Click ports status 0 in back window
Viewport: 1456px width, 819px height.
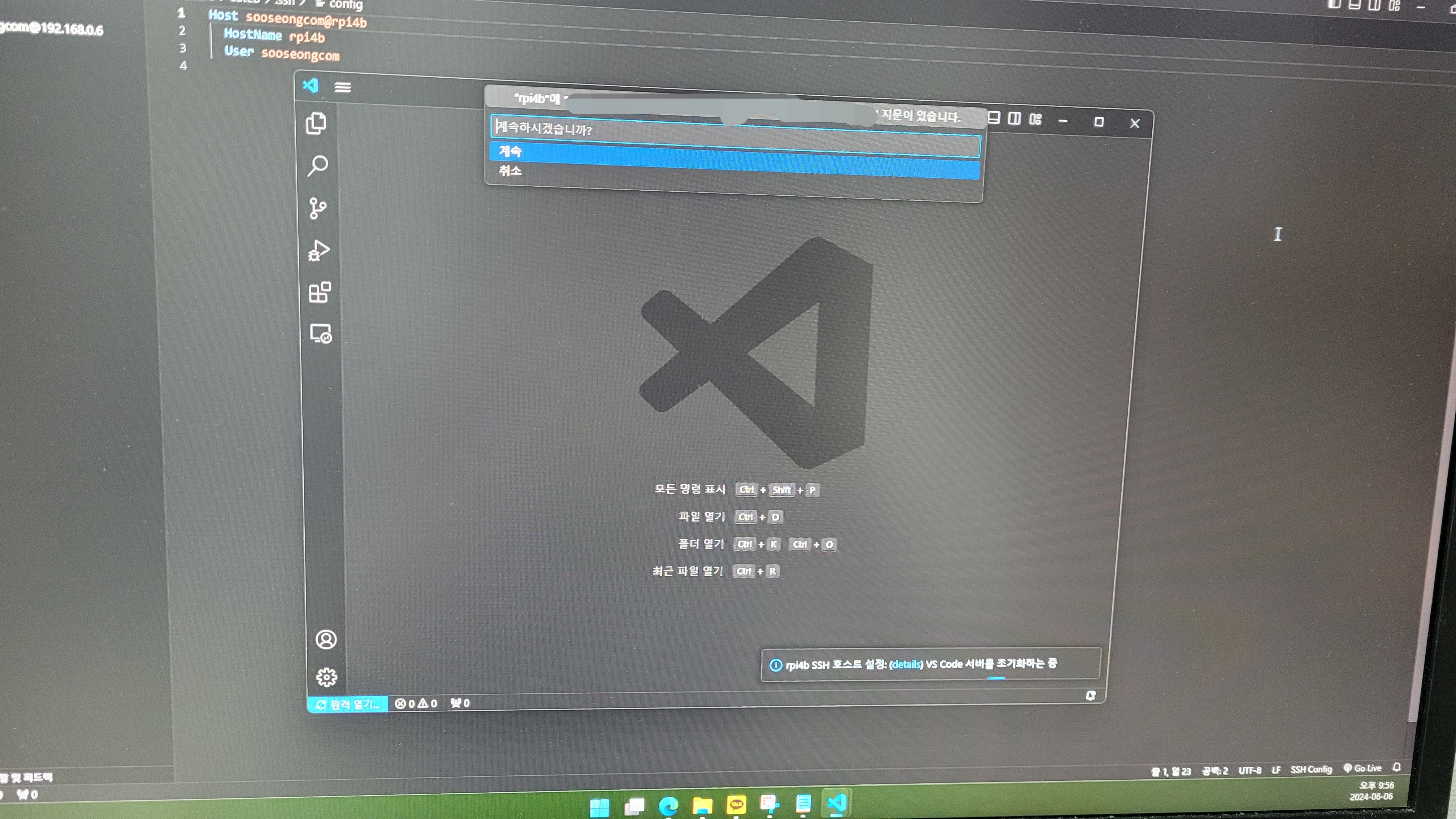click(x=27, y=794)
